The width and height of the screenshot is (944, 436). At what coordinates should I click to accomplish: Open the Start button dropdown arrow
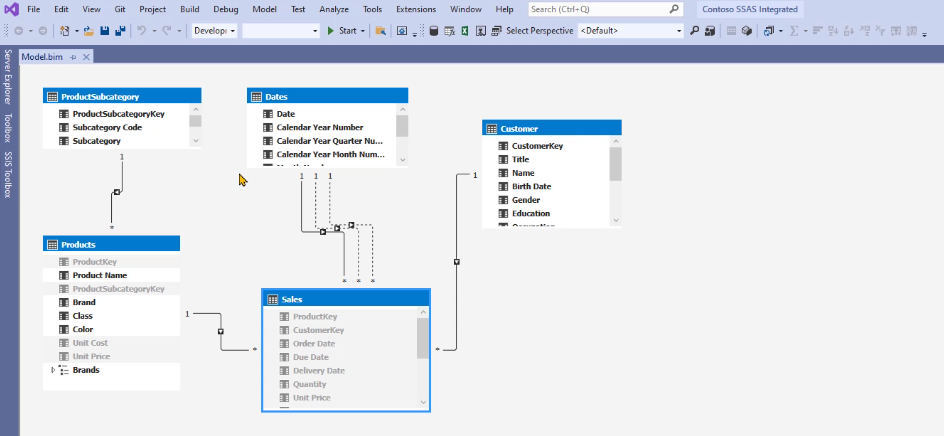(362, 31)
